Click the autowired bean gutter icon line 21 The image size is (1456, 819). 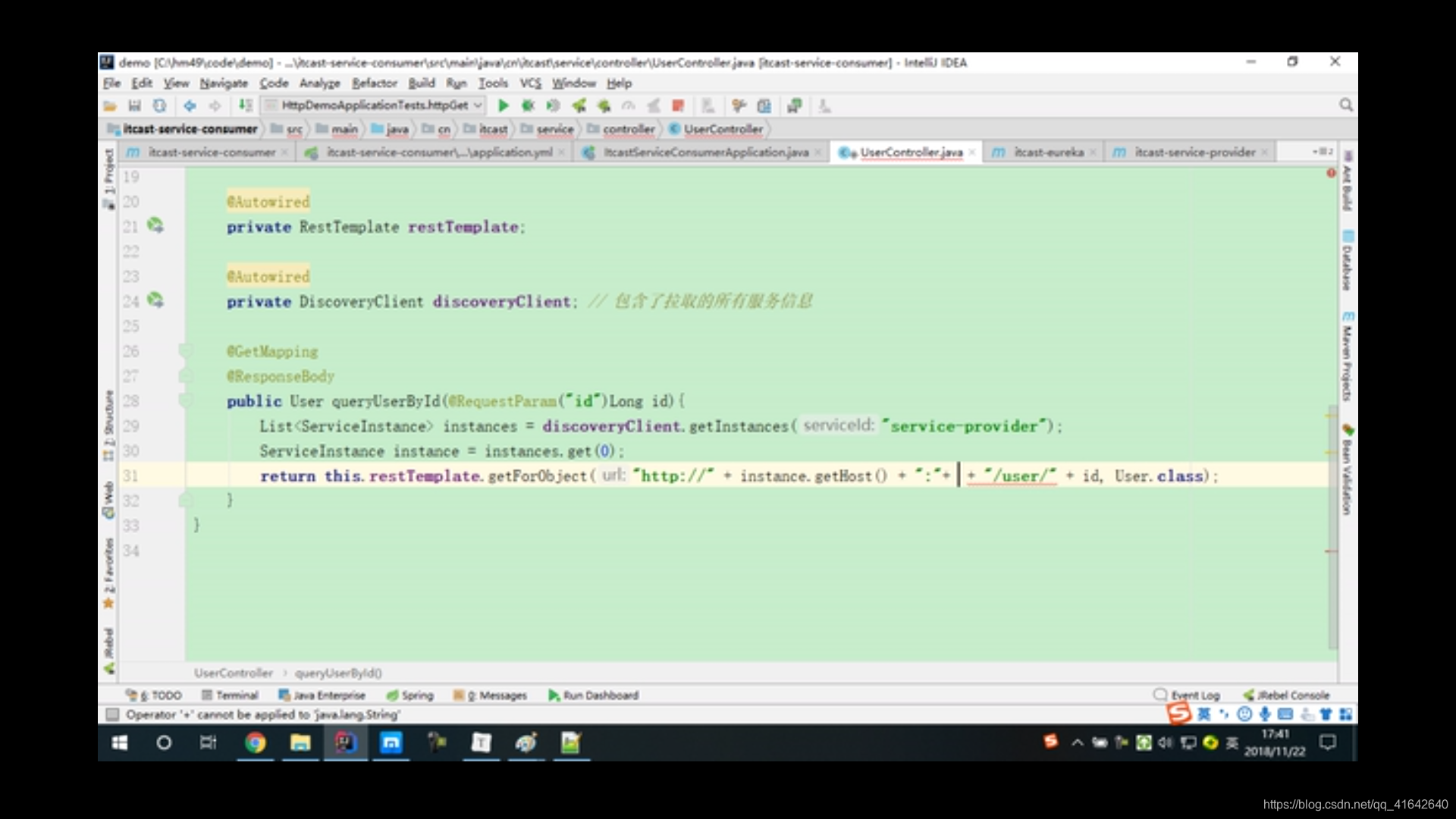click(155, 225)
